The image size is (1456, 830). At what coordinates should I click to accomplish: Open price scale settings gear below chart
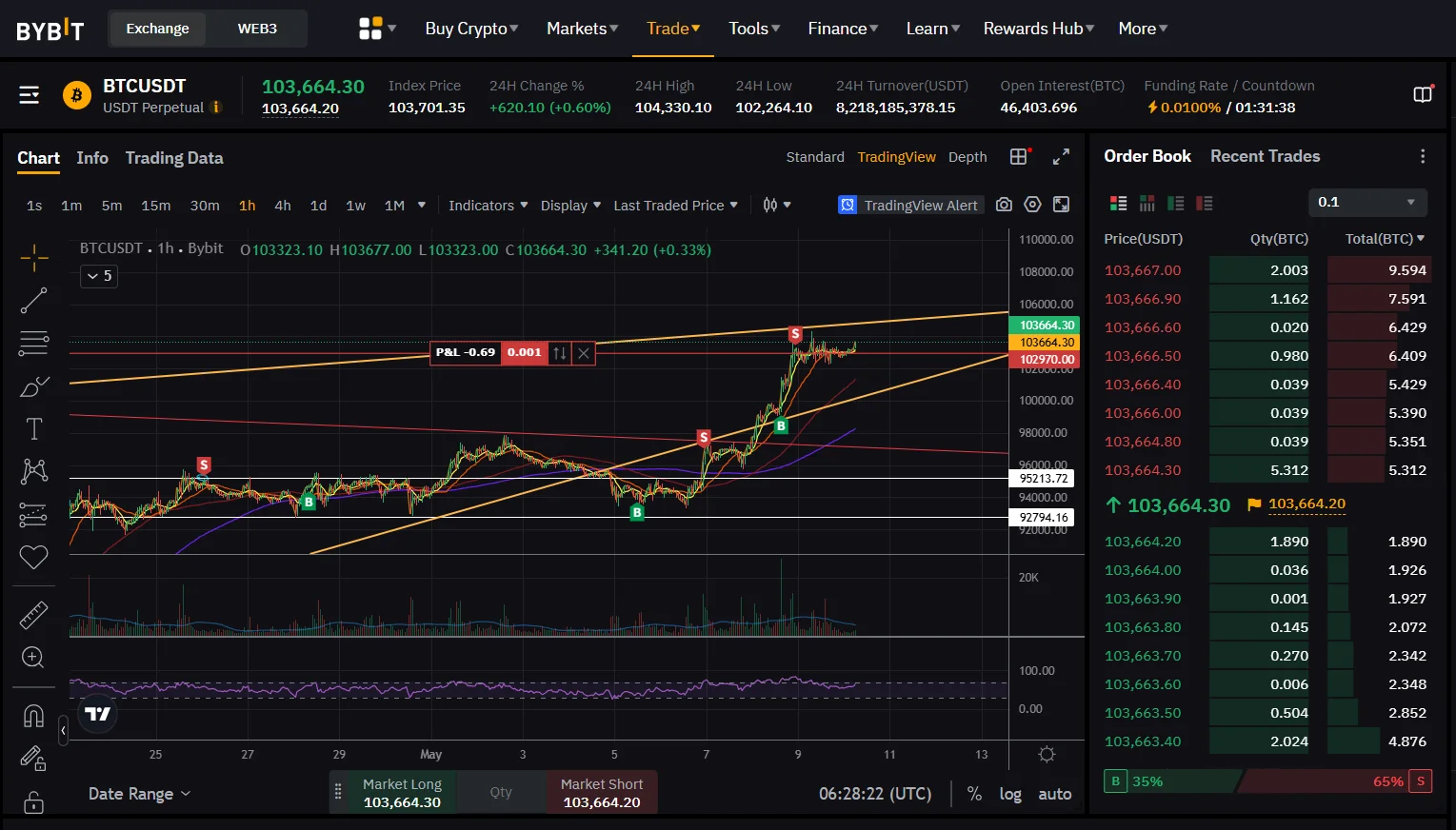[1047, 754]
